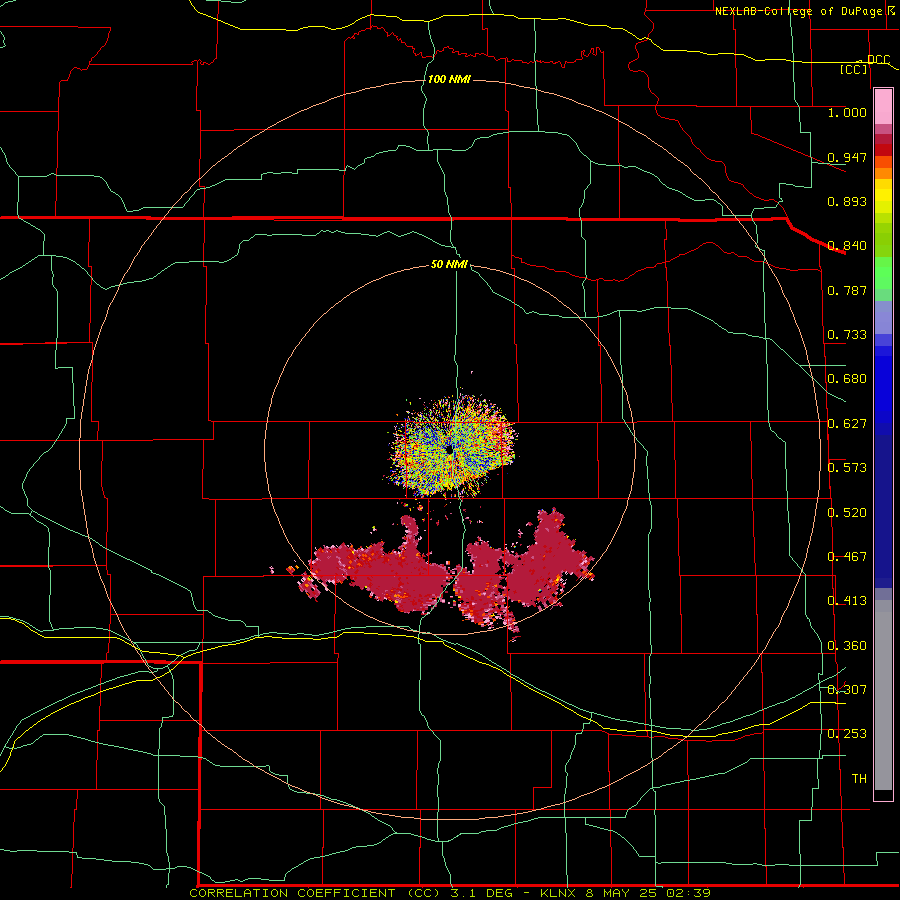Click the black radar site center dot
900x900 pixels.
450,450
